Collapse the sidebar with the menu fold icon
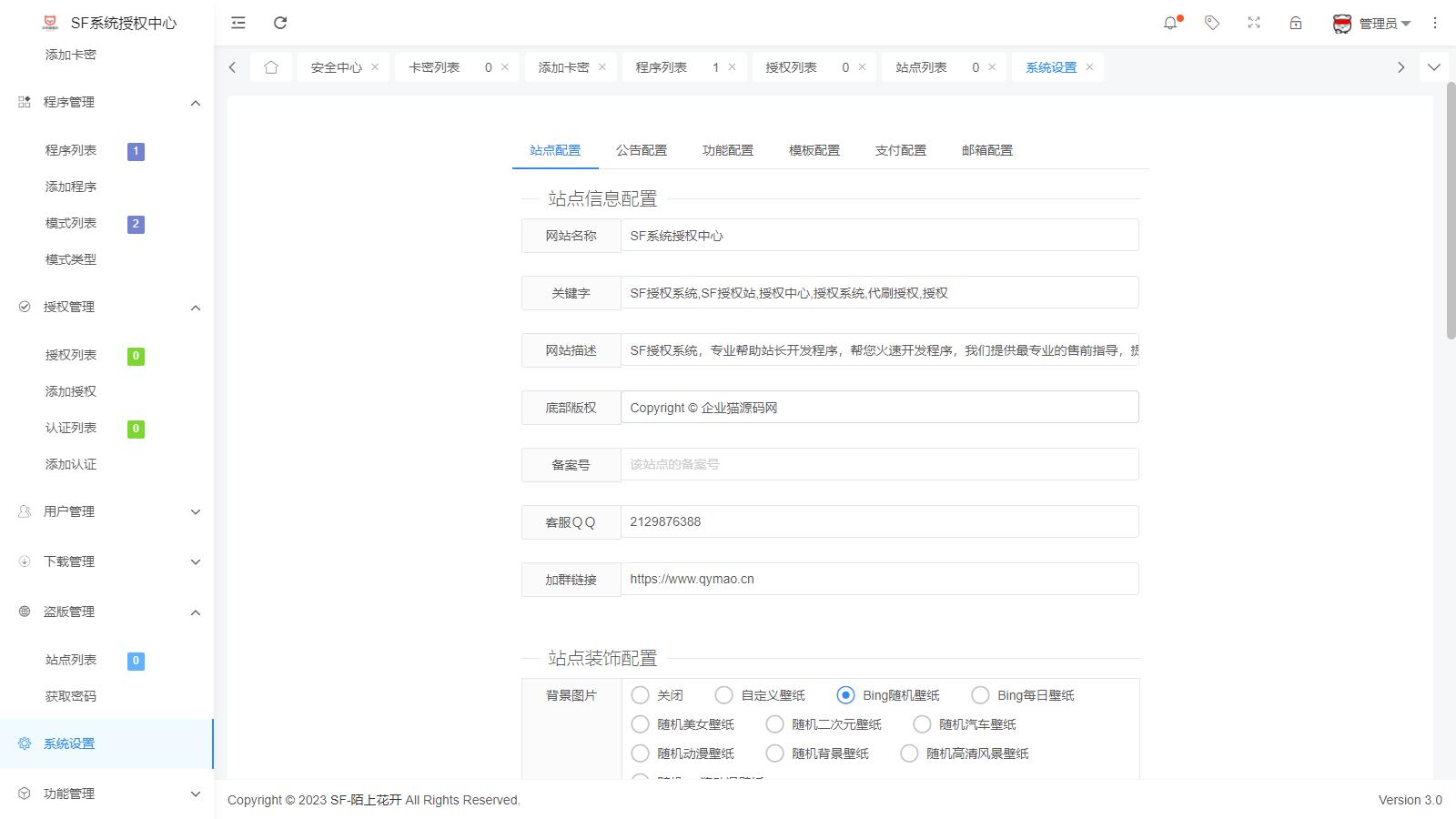This screenshot has height=819, width=1456. [x=238, y=23]
